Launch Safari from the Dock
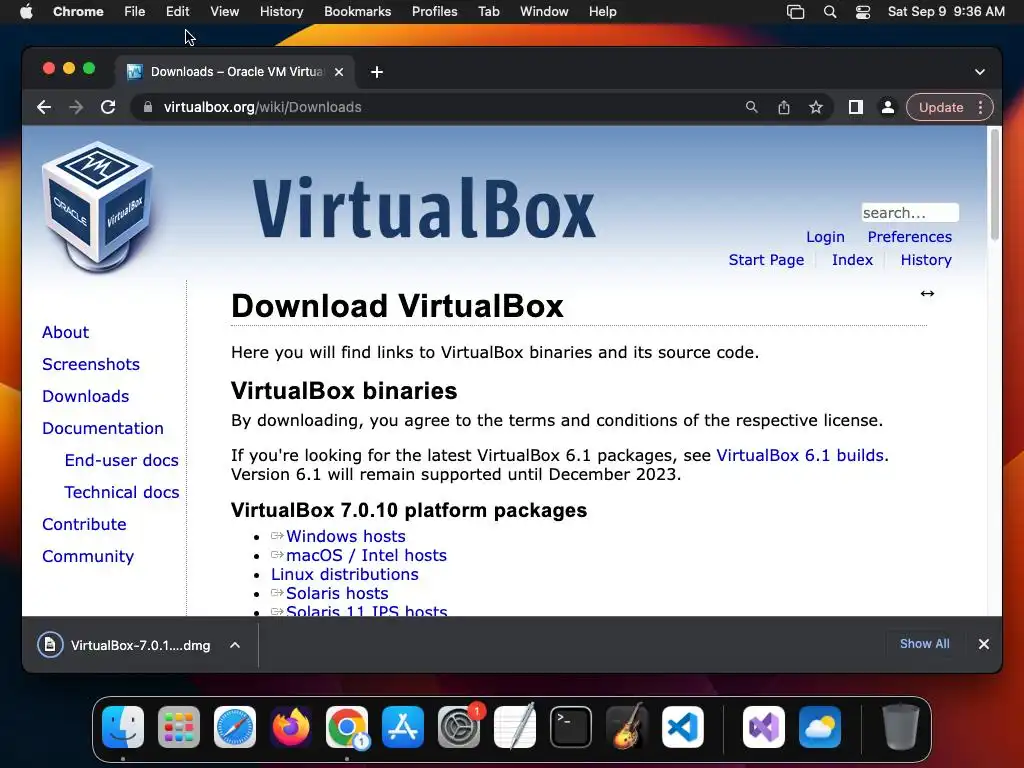This screenshot has height=768, width=1024. 234,727
